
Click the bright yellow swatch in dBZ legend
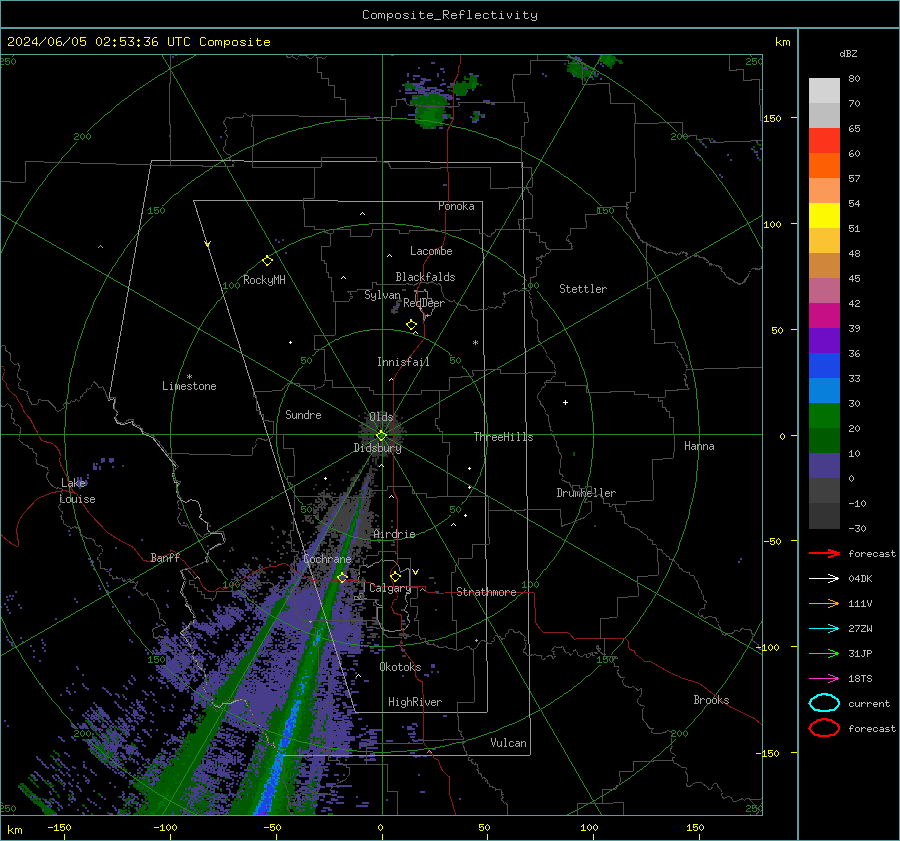tap(824, 215)
